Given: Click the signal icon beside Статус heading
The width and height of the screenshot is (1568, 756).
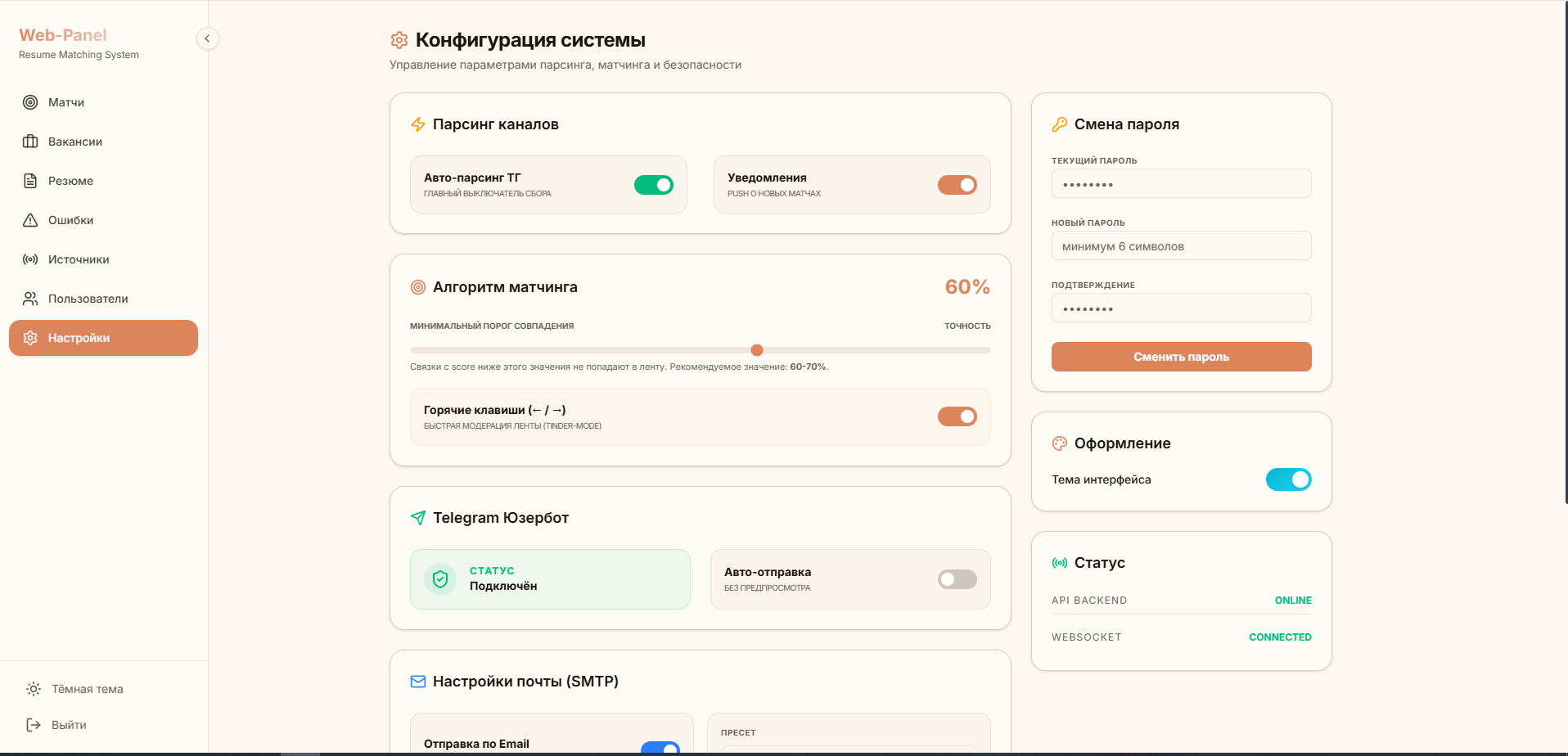Looking at the screenshot, I should 1060,563.
